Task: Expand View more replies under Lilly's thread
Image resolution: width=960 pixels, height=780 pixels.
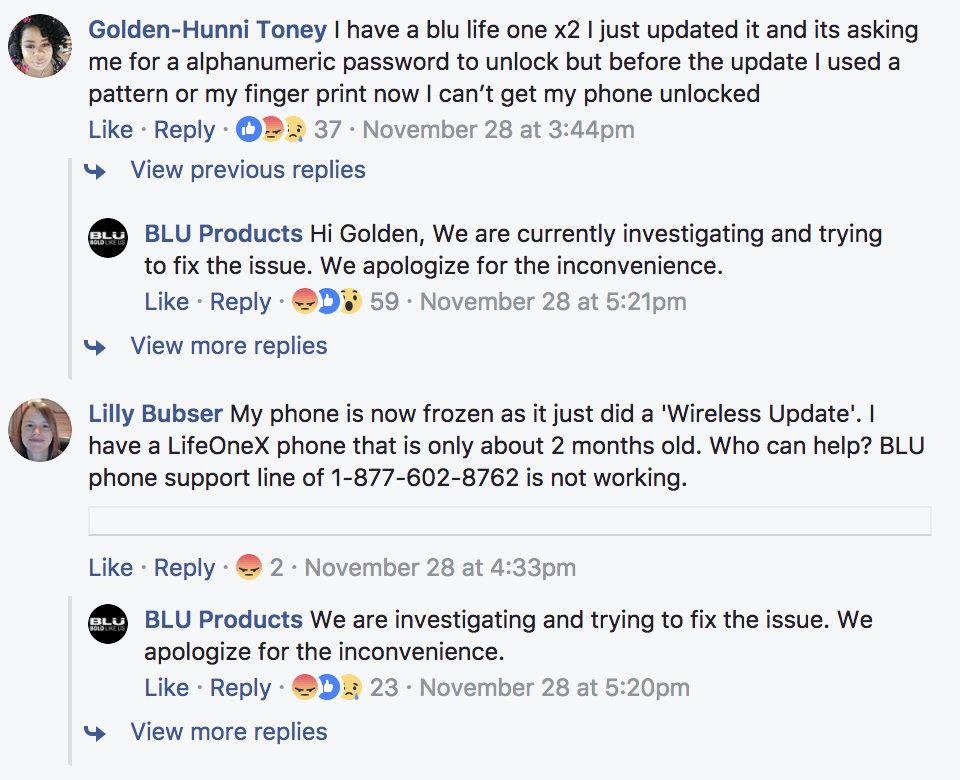Action: tap(228, 732)
